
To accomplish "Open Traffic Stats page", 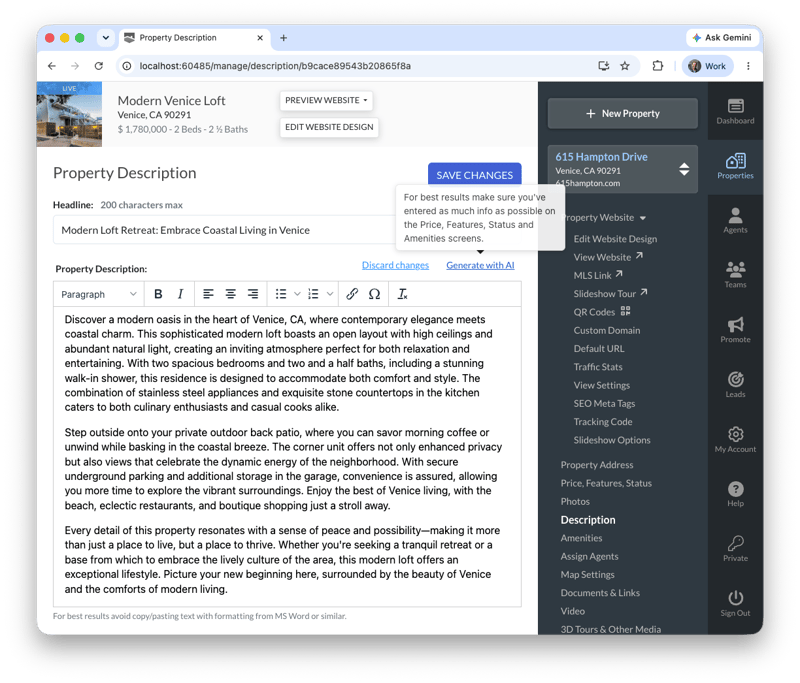I will (x=597, y=367).
